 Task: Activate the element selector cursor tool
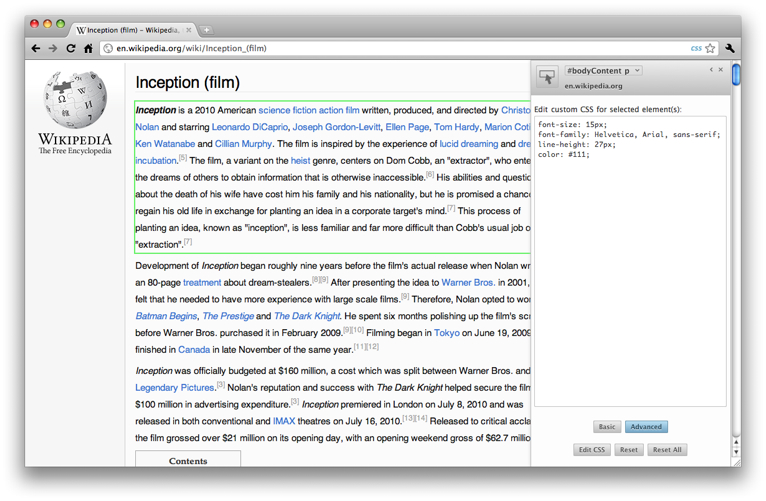tap(547, 77)
